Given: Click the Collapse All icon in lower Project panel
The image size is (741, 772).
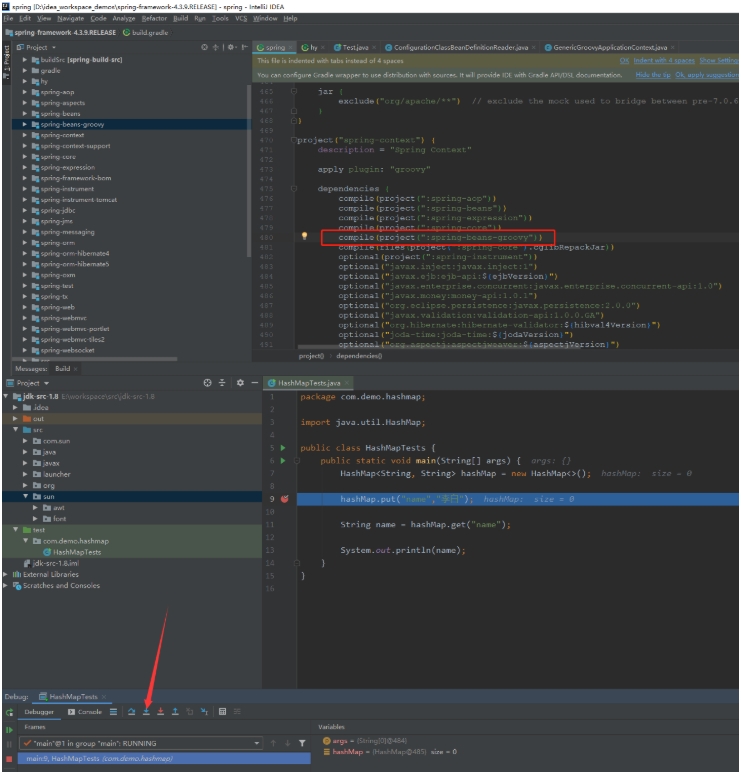Looking at the screenshot, I should [x=222, y=383].
